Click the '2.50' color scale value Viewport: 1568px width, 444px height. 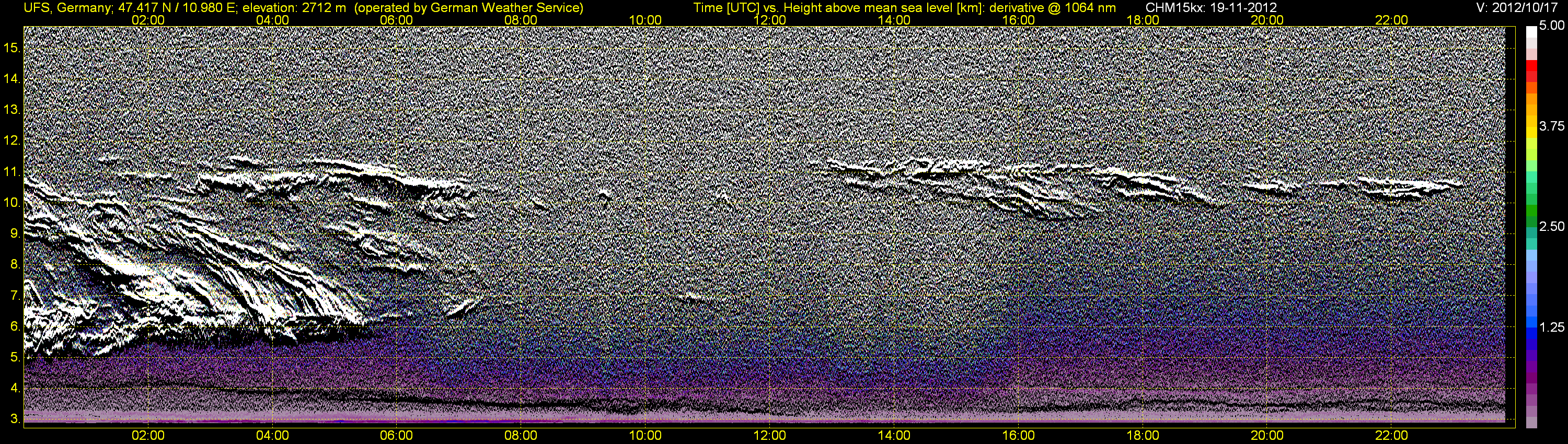(1552, 227)
